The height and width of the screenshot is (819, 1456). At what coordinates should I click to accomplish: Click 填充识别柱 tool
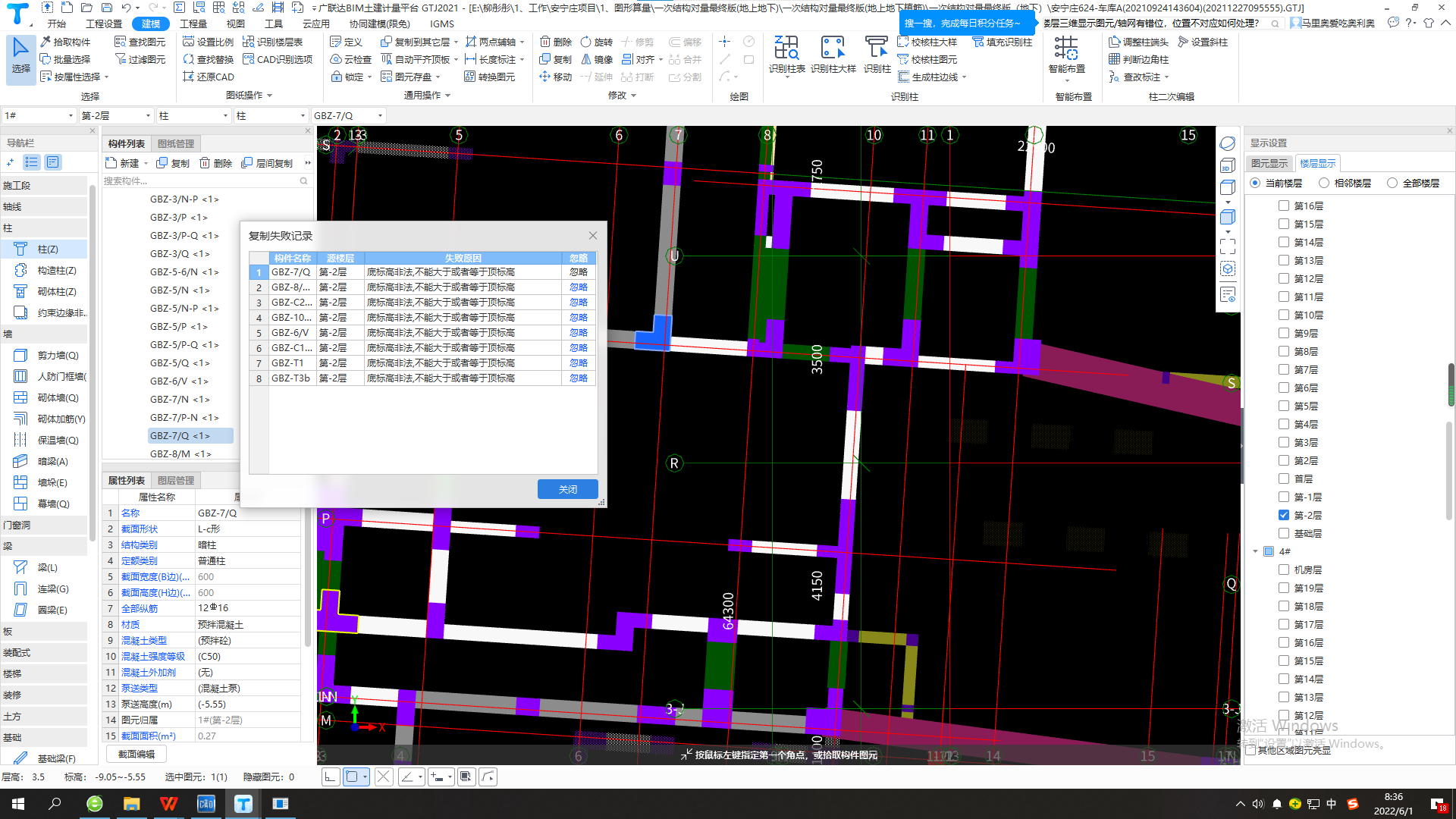1003,42
